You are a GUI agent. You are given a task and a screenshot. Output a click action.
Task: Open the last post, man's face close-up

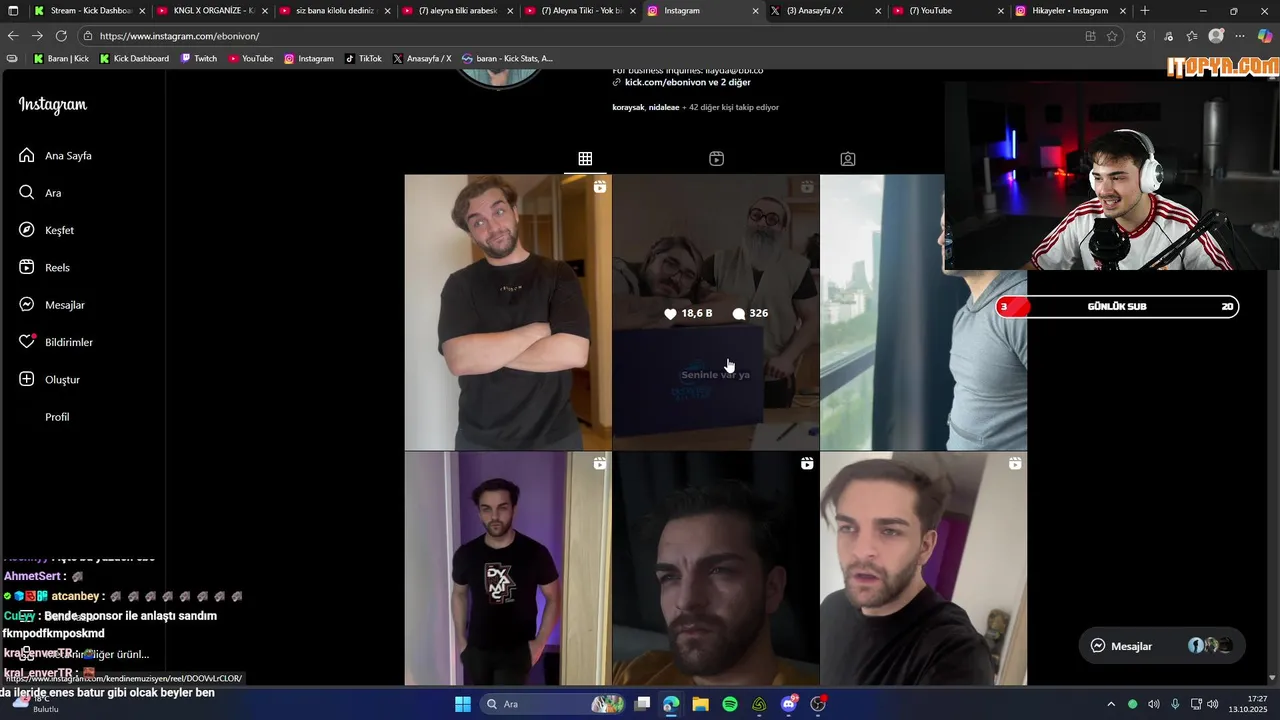(x=924, y=568)
